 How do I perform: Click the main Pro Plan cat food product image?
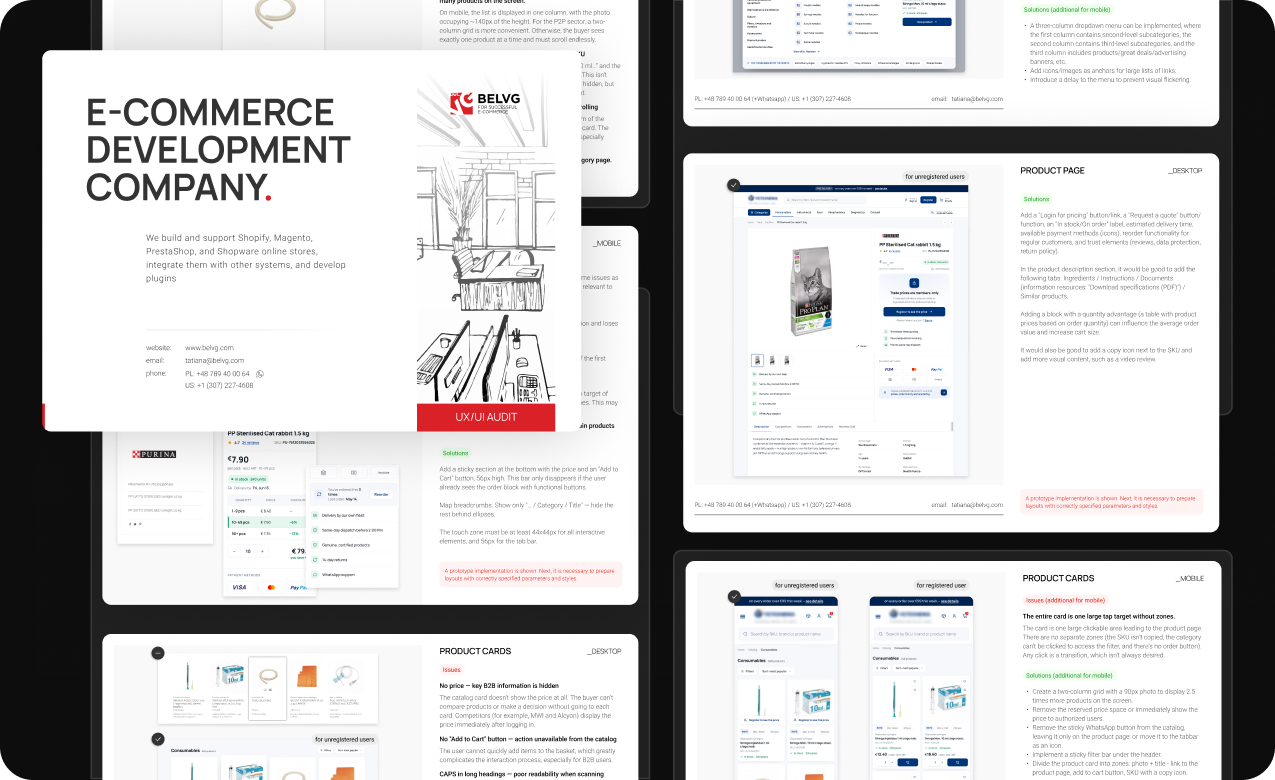tap(811, 291)
